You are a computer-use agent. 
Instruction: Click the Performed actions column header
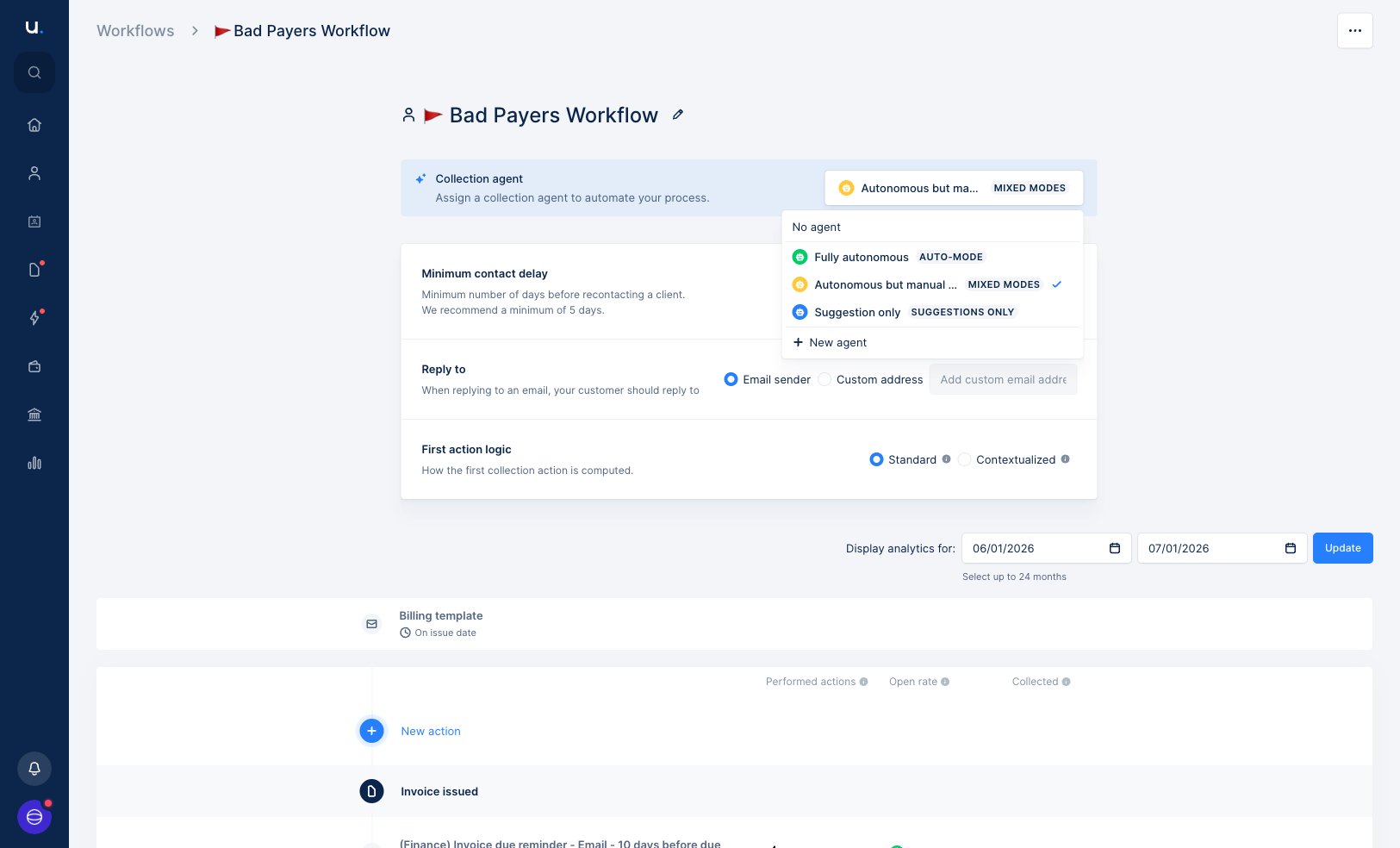point(811,682)
